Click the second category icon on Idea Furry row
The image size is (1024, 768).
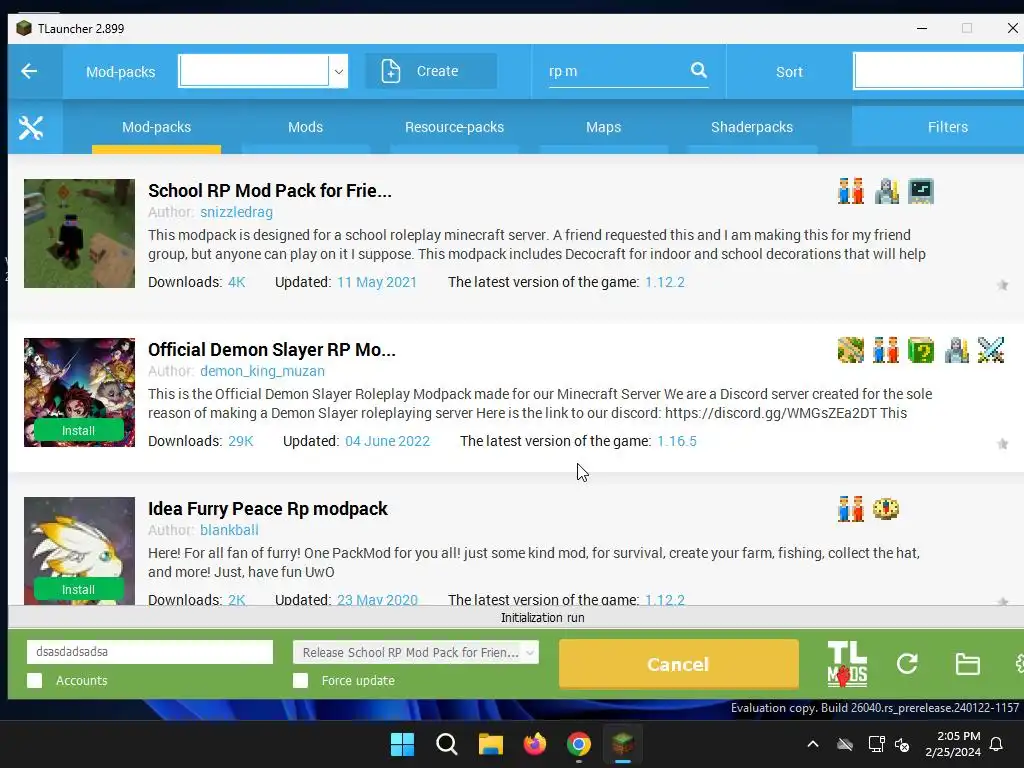click(886, 509)
